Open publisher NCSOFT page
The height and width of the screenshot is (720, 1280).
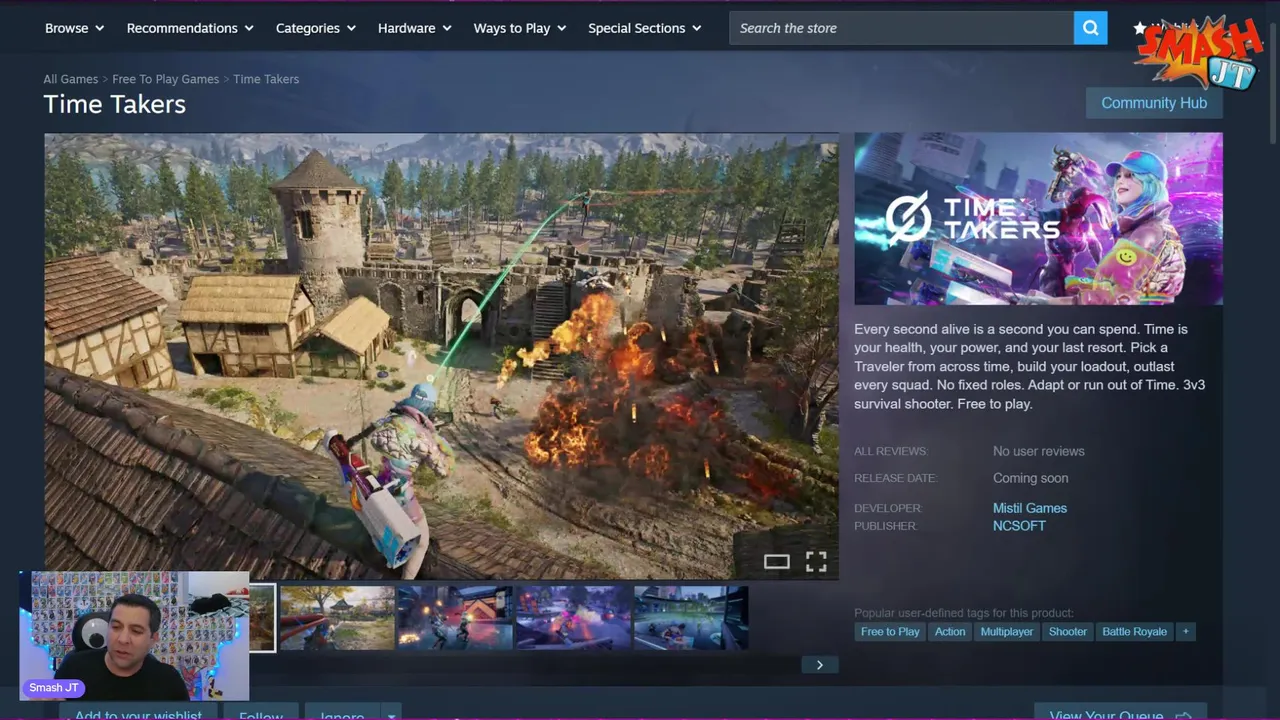click(x=1019, y=526)
